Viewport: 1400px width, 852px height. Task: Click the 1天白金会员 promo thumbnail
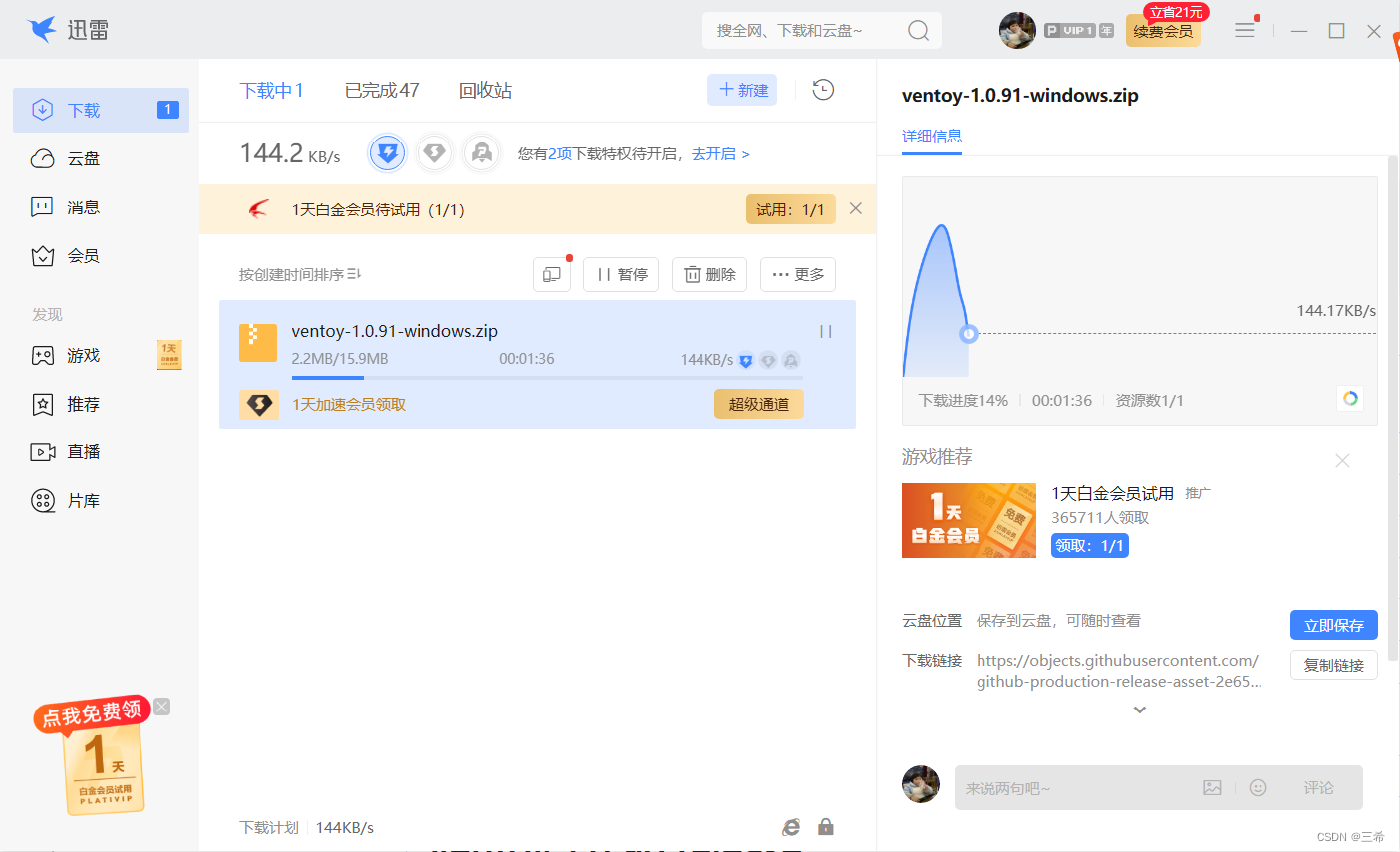(x=969, y=520)
